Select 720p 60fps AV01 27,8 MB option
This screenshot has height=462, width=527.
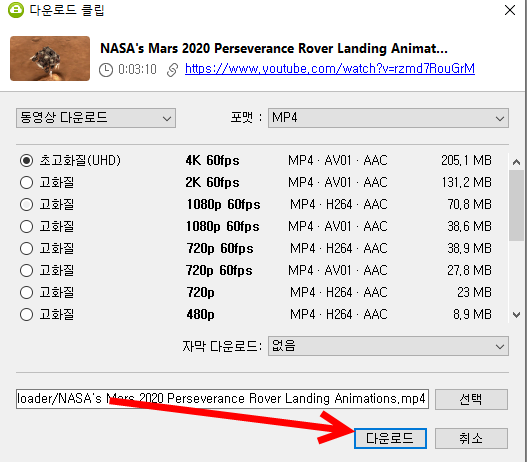pos(27,270)
